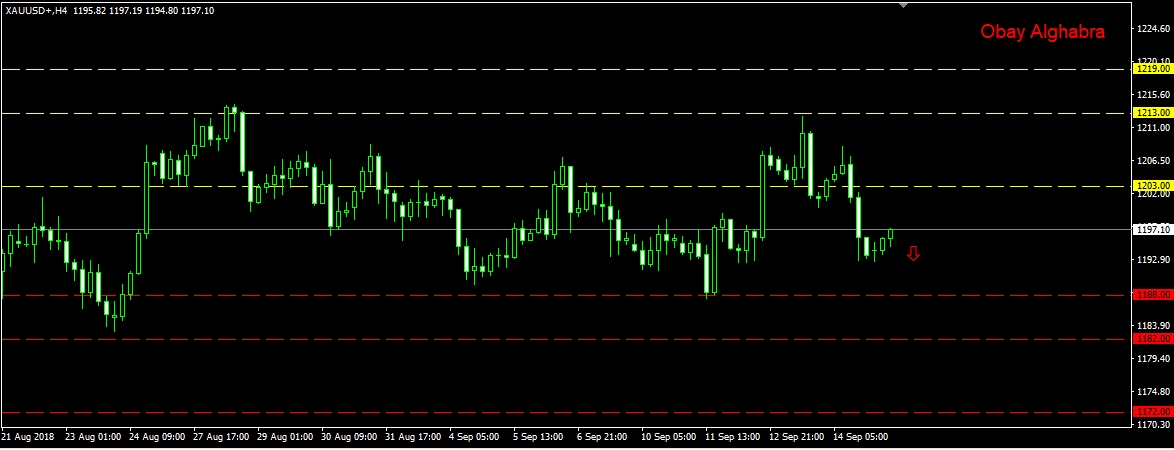Click the 10 Sep 05:00 time label
The height and width of the screenshot is (450, 1174).
669,437
